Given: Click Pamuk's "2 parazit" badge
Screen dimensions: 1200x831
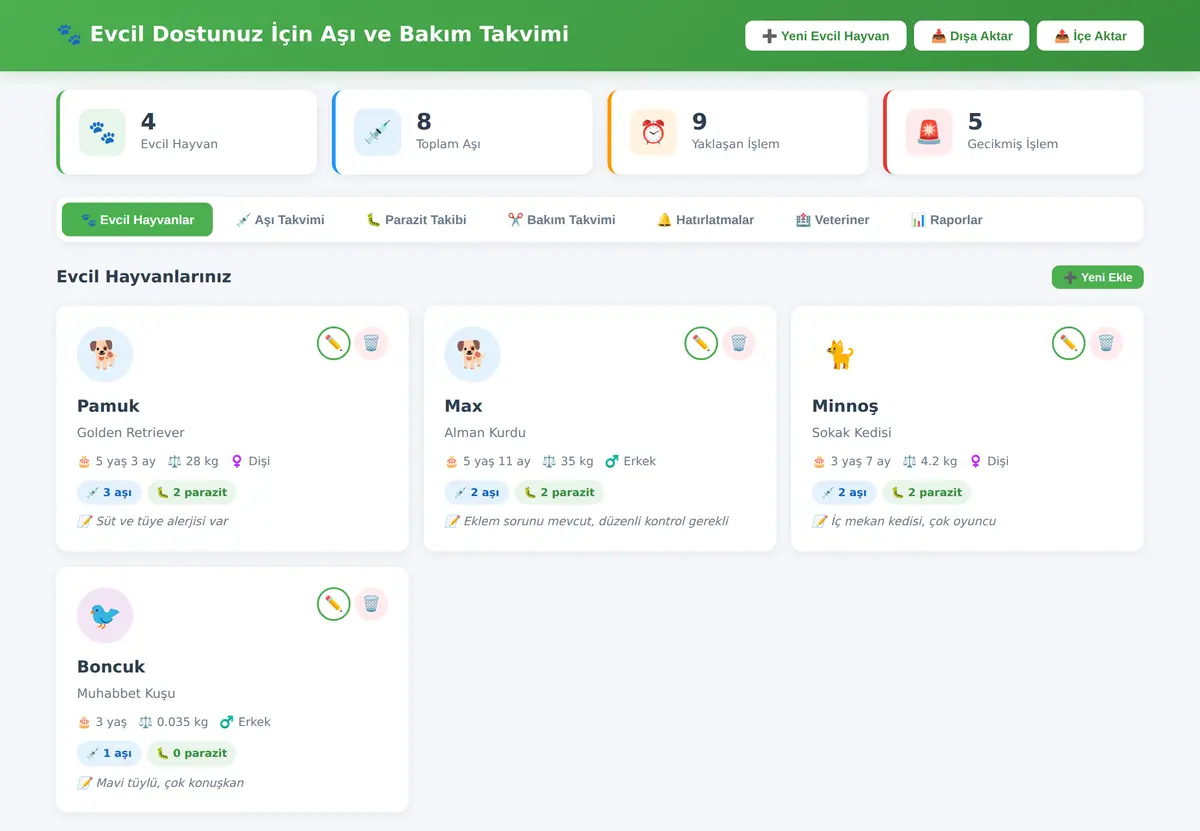Looking at the screenshot, I should click(192, 493).
